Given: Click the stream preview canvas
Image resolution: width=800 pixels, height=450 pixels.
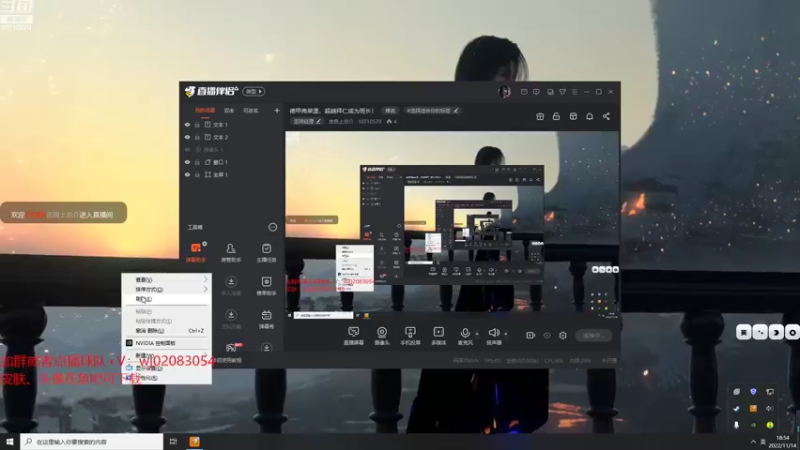Looking at the screenshot, I should point(452,226).
